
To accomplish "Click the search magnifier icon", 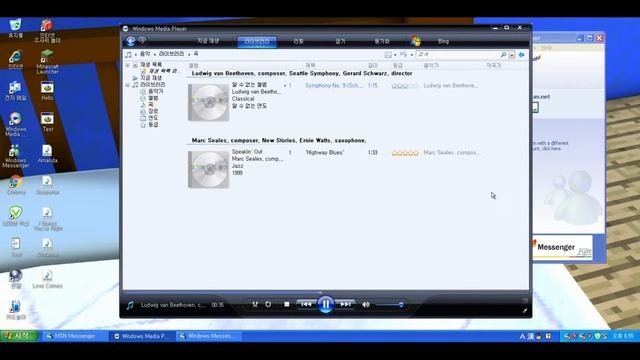I will [503, 55].
